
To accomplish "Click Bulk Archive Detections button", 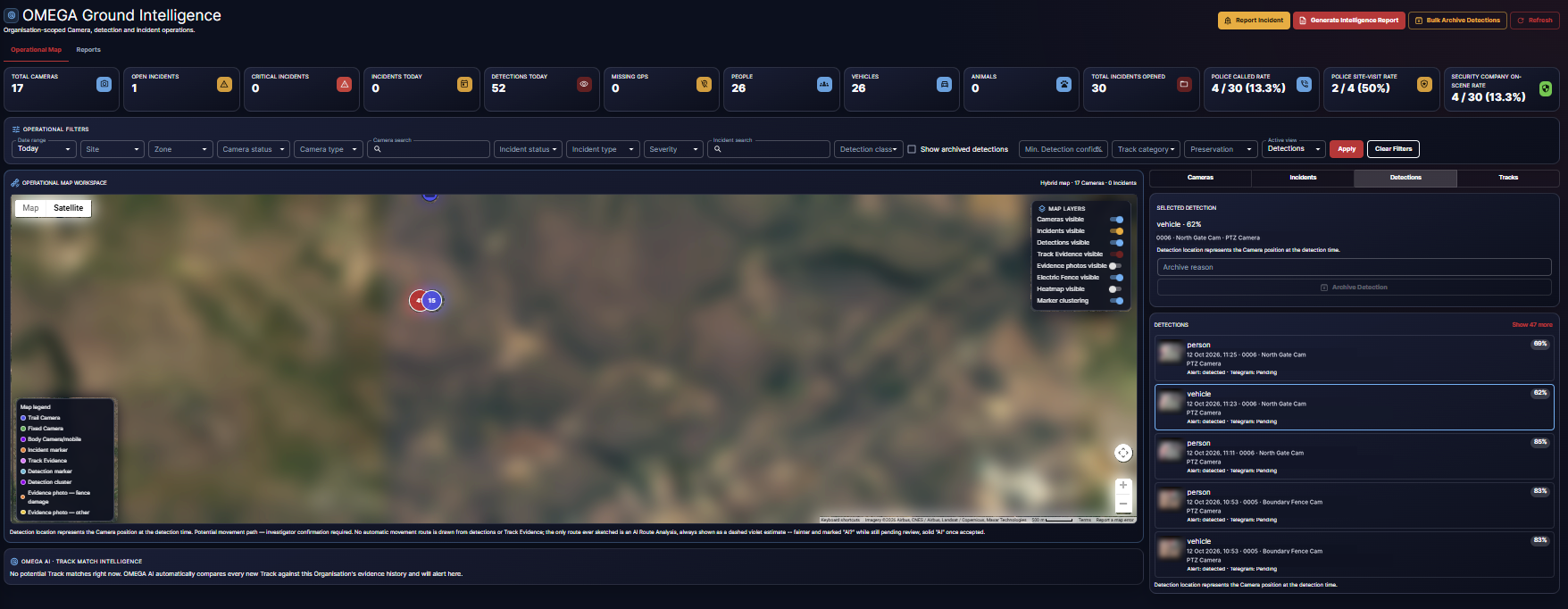I will [x=1457, y=21].
